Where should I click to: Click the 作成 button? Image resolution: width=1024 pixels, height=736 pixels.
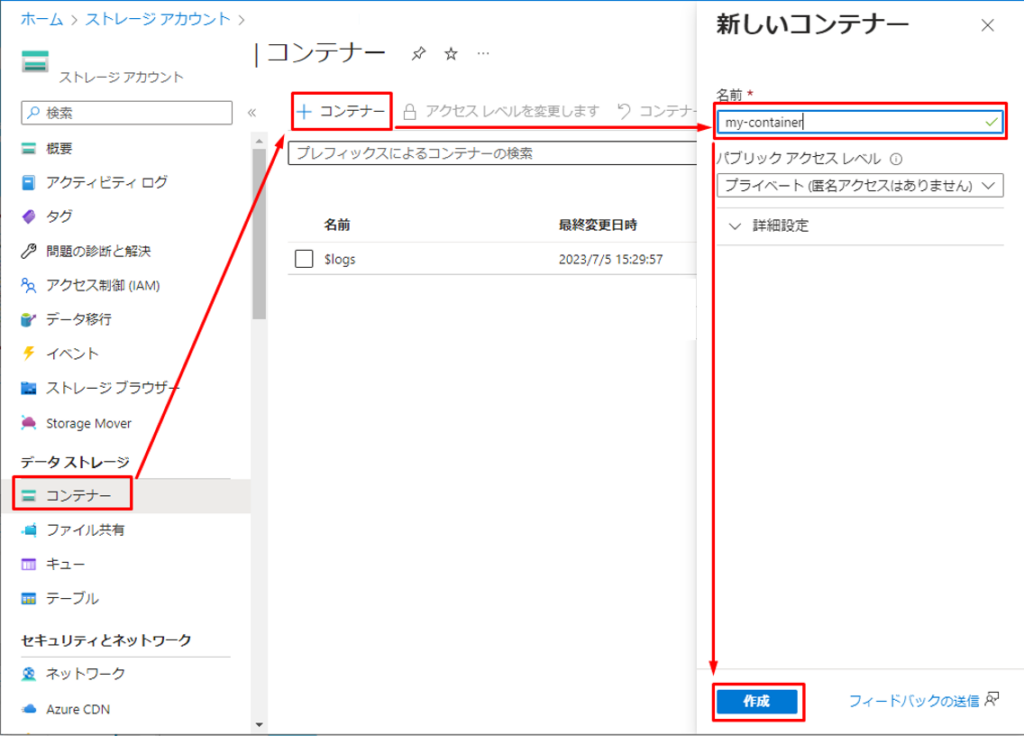[757, 701]
